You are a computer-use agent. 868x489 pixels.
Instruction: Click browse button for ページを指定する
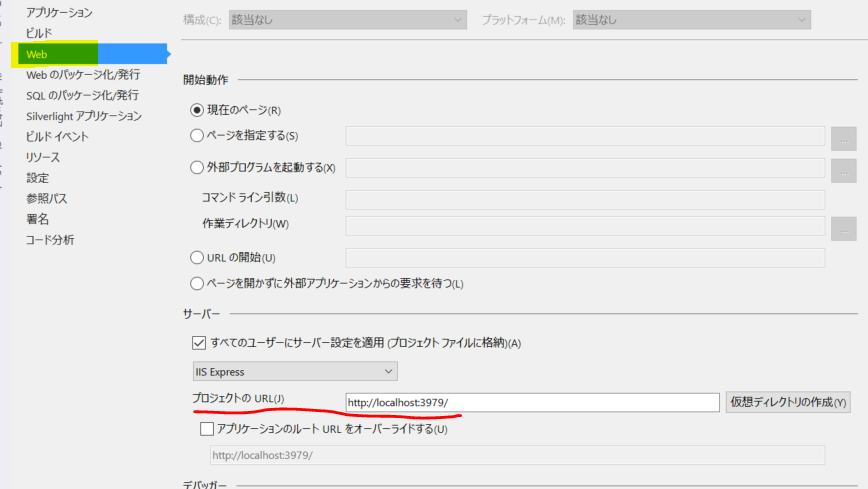pyautogui.click(x=844, y=138)
